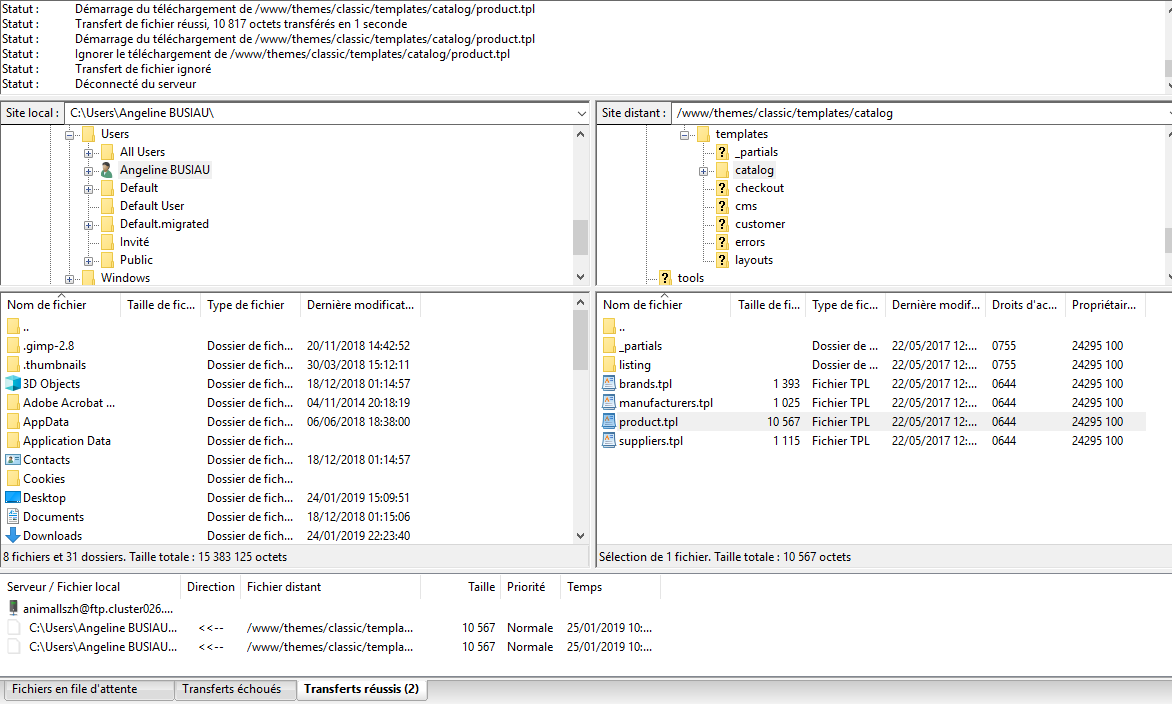Viewport: 1172px width, 704px height.
Task: Click the local file list vertical scrollbar
Action: point(581,419)
